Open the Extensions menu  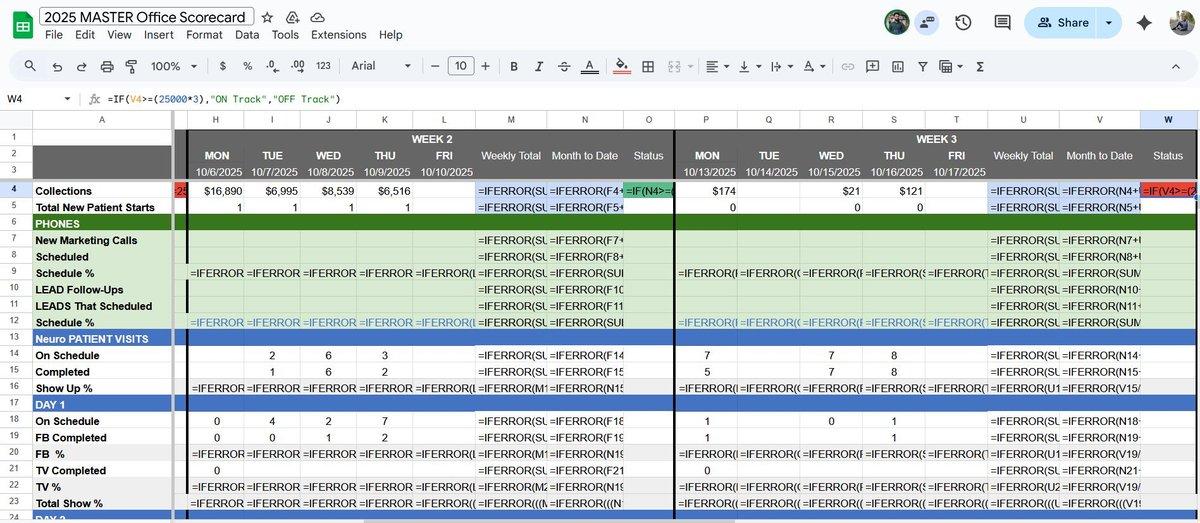pyautogui.click(x=339, y=34)
